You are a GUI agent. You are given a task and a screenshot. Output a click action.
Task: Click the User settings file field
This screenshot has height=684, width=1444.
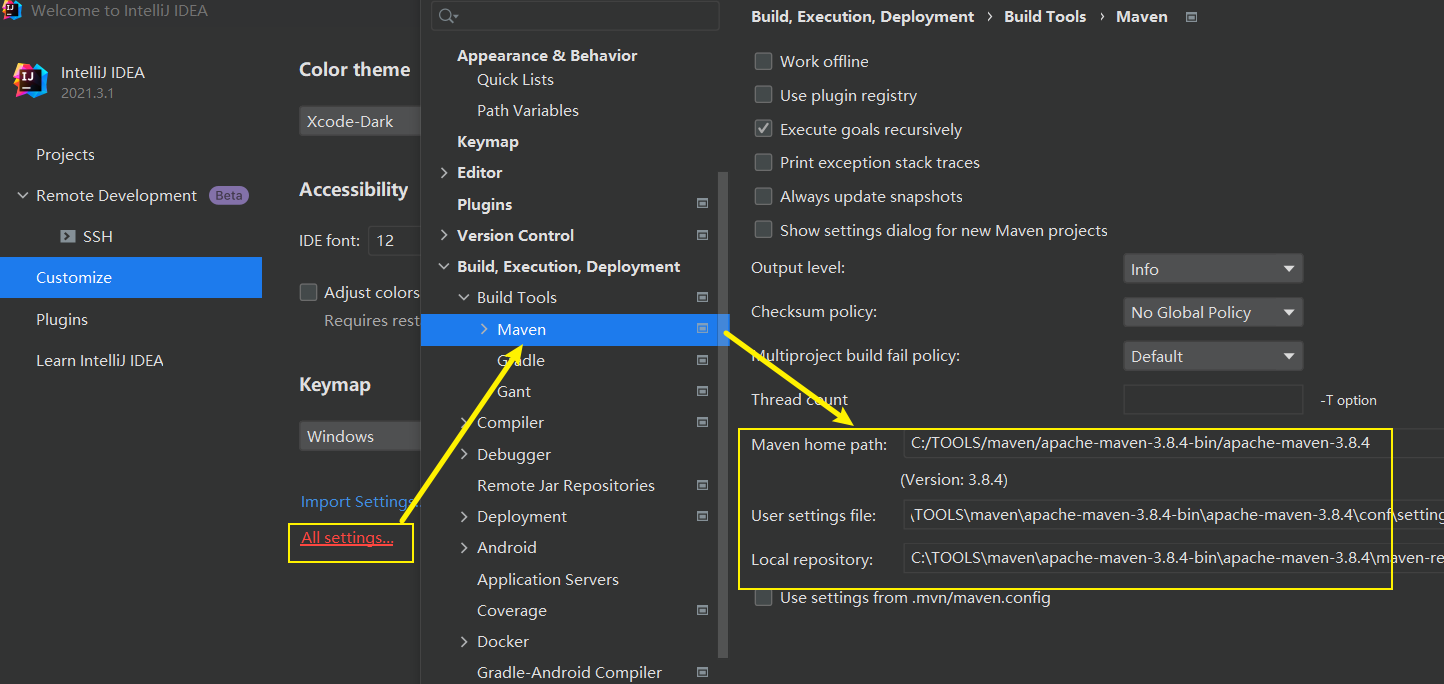(x=1174, y=515)
